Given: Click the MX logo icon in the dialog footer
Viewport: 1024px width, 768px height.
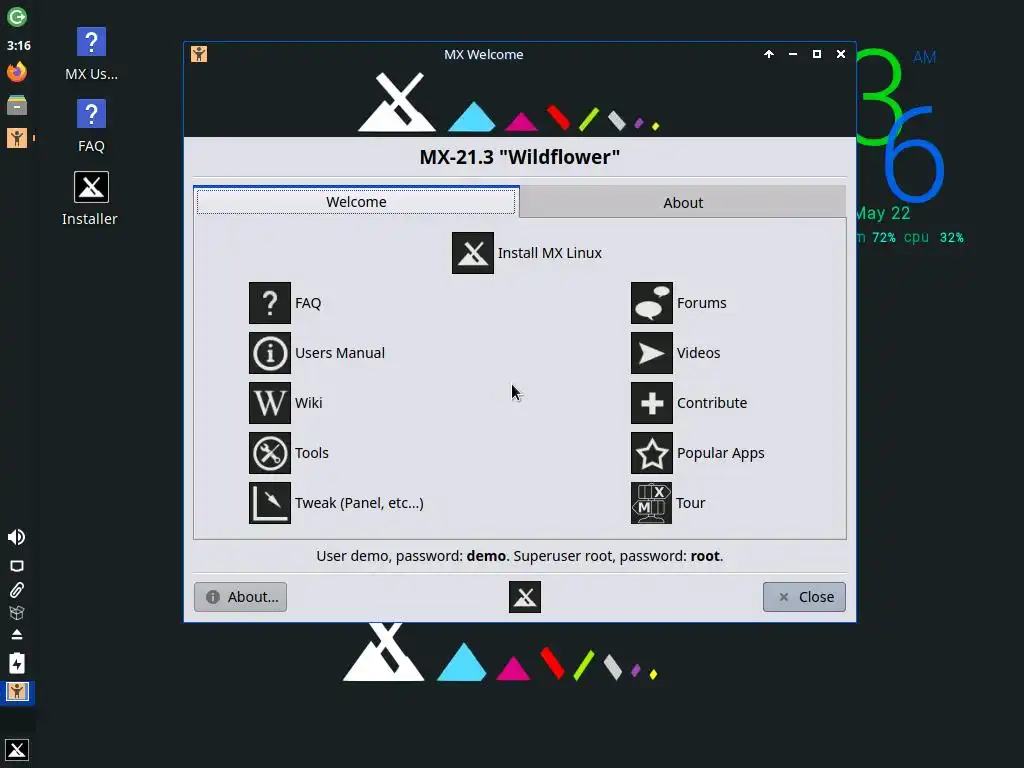Looking at the screenshot, I should [524, 597].
